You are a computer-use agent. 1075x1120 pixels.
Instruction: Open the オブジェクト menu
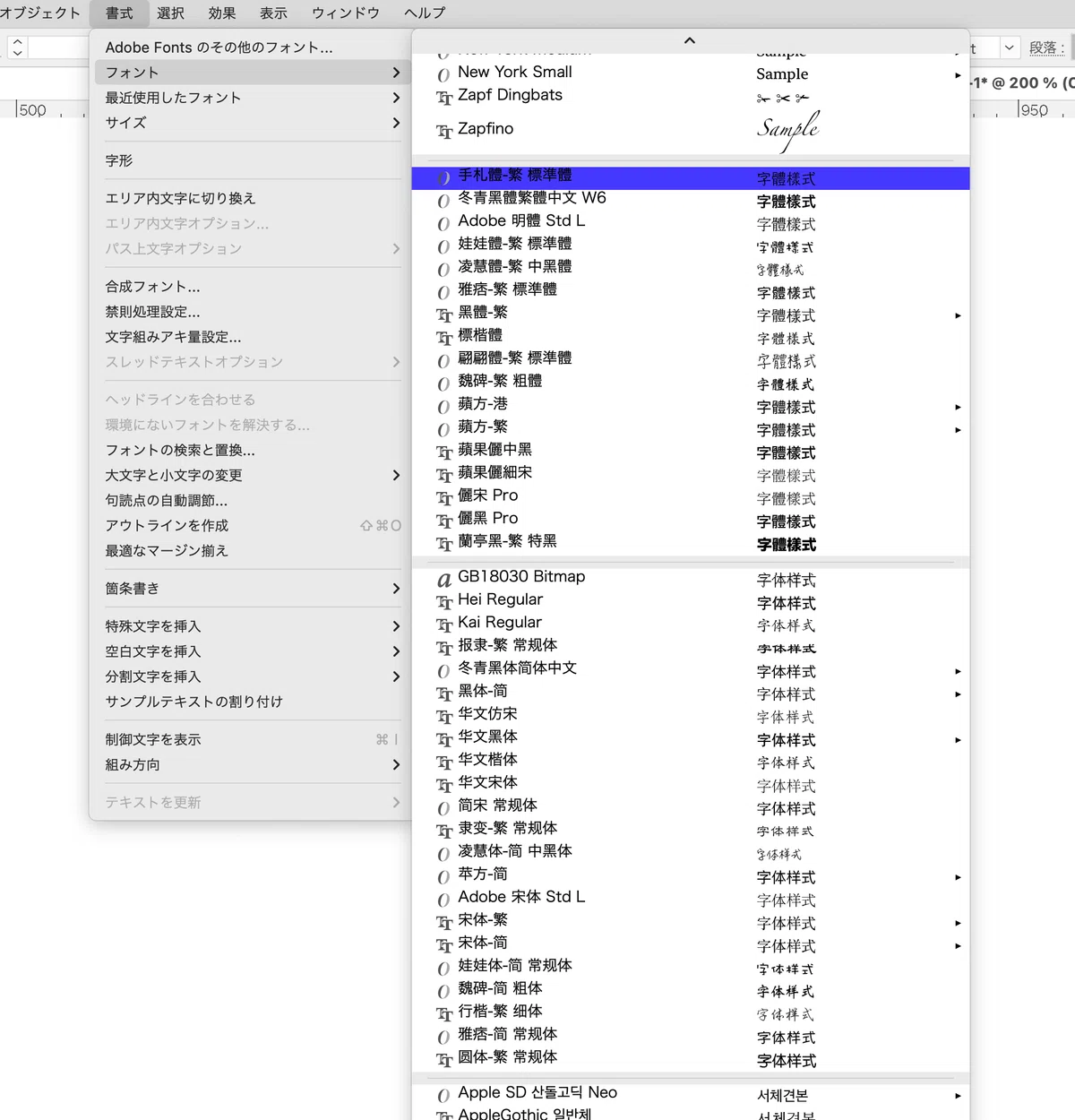[40, 13]
